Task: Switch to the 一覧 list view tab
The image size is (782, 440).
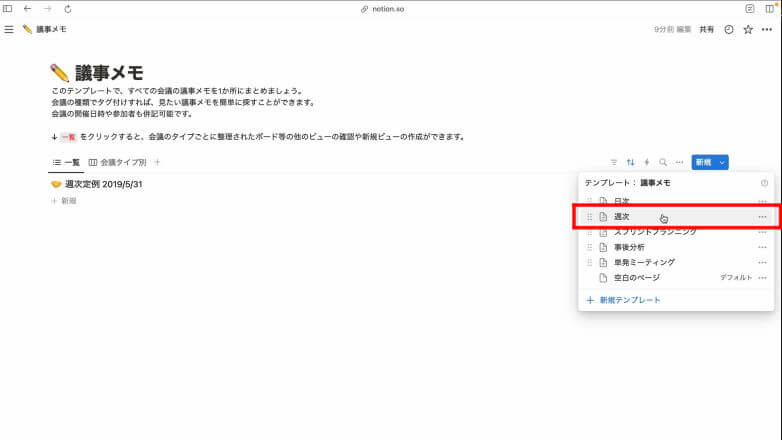Action: [x=66, y=163]
